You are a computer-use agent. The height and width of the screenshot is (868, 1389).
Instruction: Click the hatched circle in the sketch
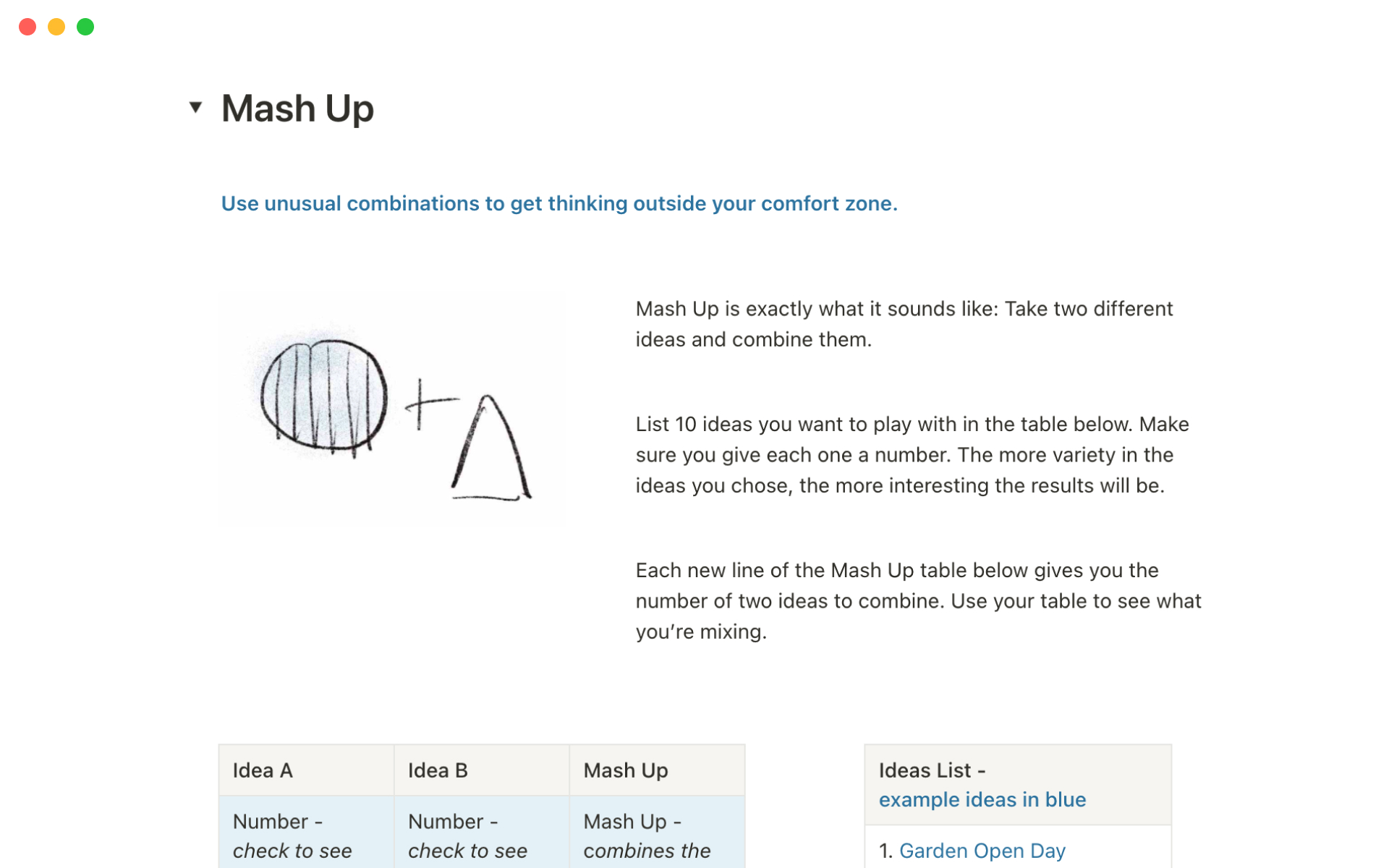(323, 396)
